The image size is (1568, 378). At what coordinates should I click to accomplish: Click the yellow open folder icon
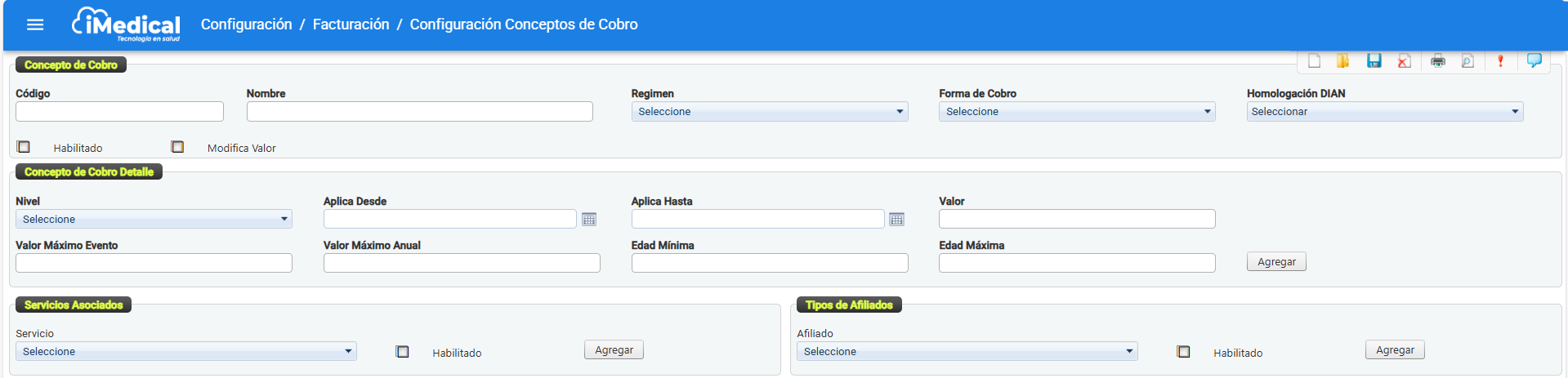(x=1342, y=61)
